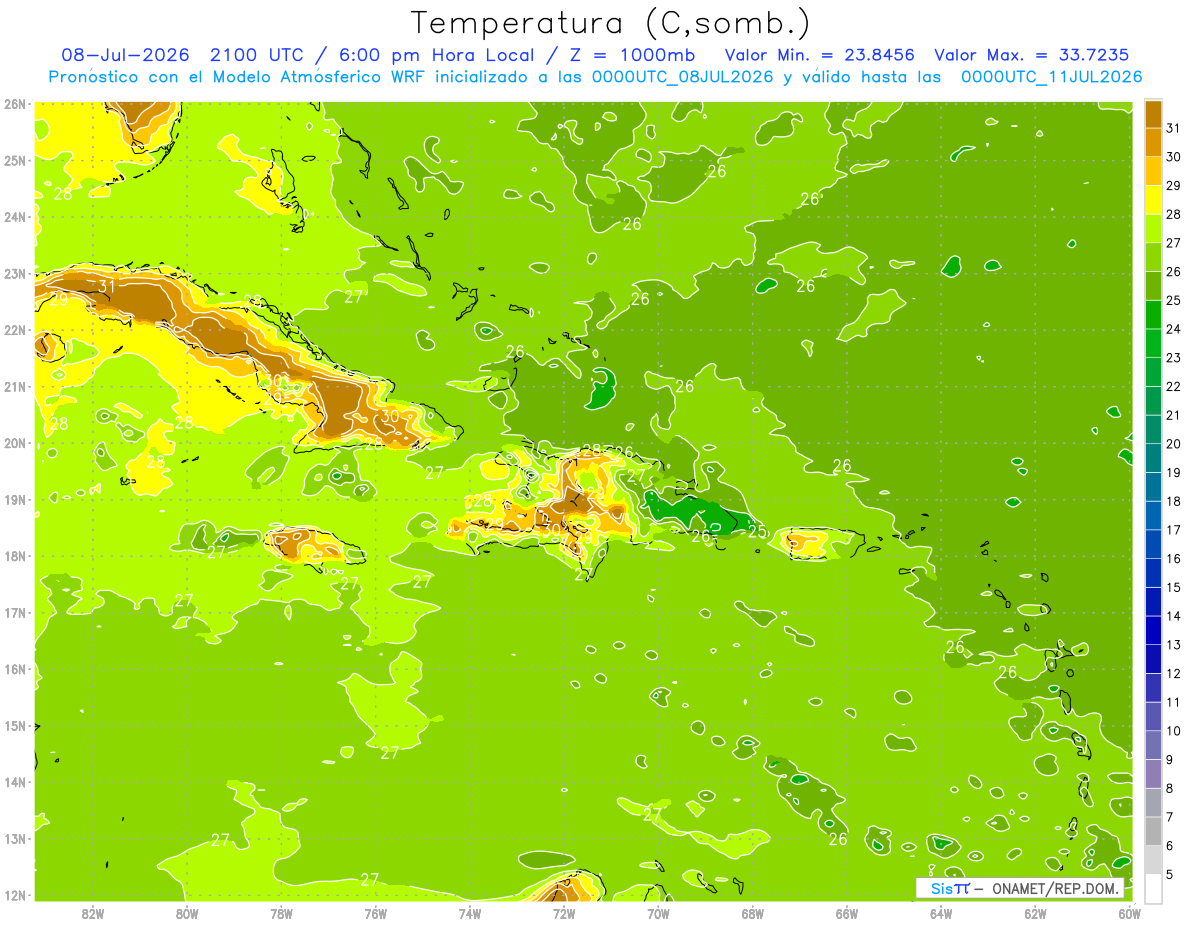Pick the purple swatch between legend 9 and 10
1200x927 pixels.
point(1154,744)
